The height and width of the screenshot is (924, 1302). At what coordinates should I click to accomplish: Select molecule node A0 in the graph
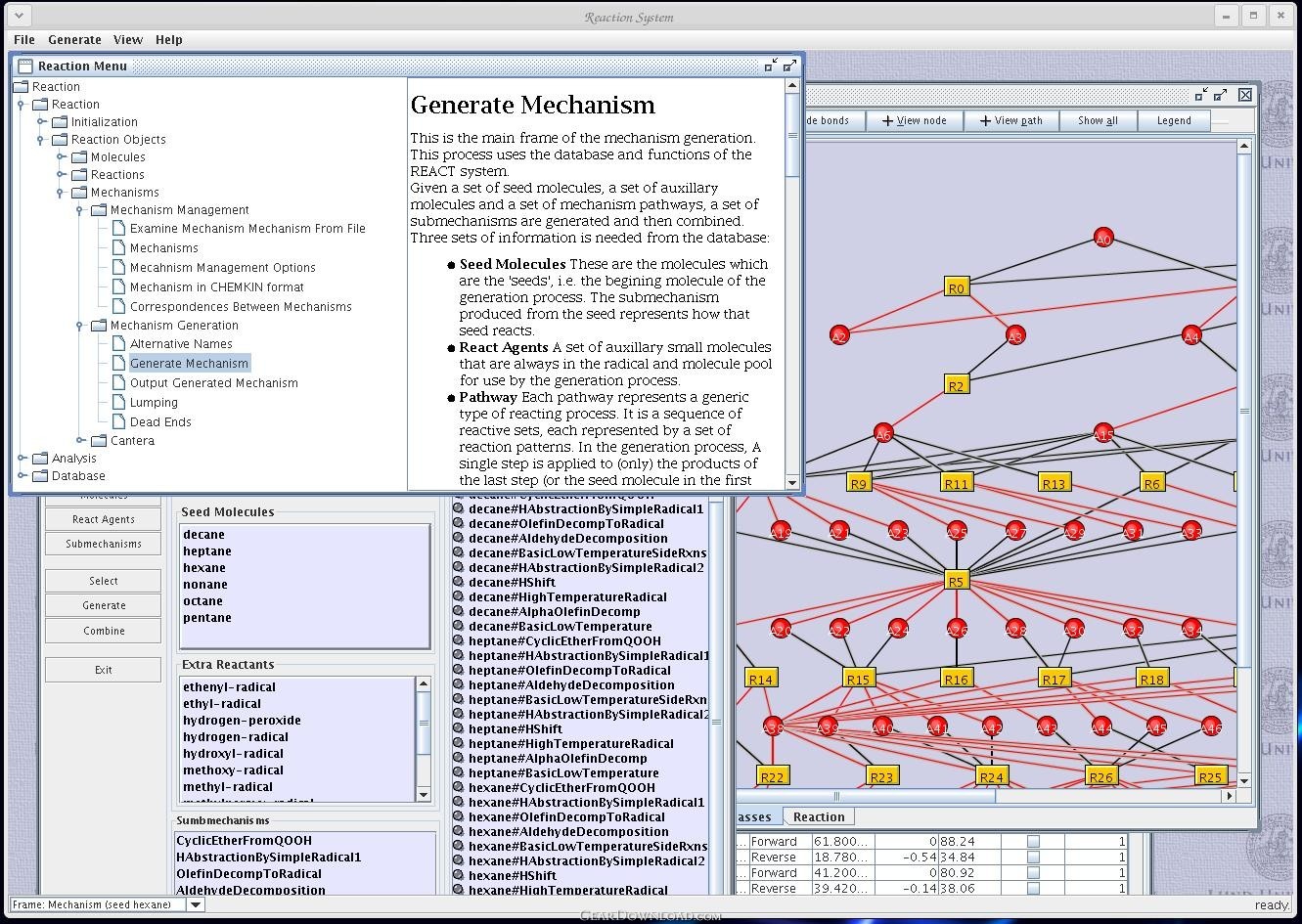tap(1103, 239)
